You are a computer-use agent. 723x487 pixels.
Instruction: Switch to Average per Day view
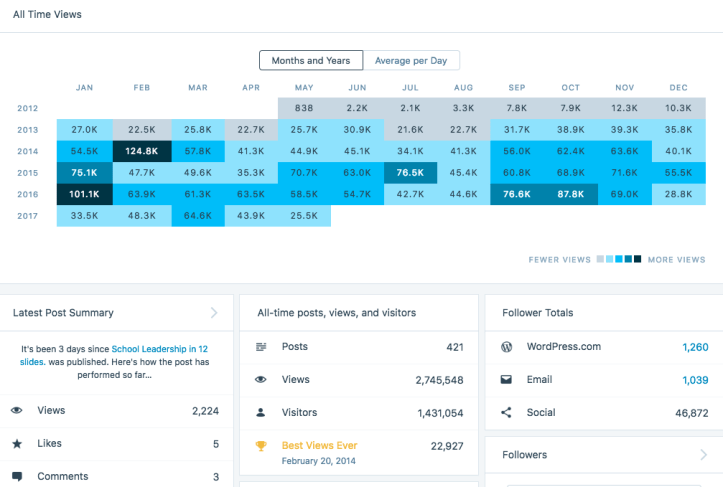[x=411, y=61]
